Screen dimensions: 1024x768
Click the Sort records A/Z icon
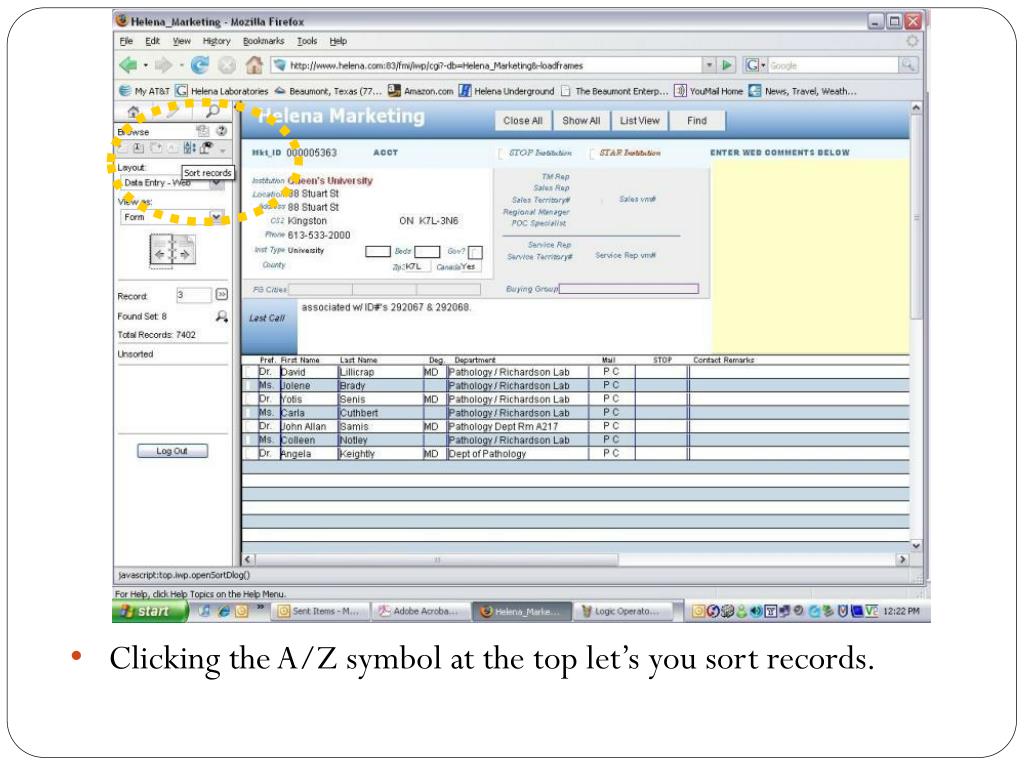point(189,148)
